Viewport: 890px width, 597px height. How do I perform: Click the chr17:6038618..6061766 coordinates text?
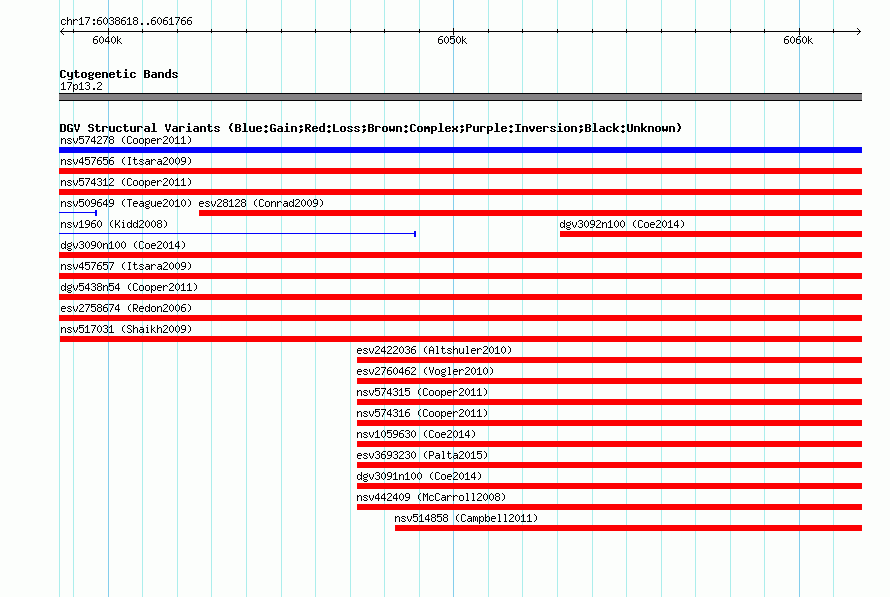(x=126, y=21)
